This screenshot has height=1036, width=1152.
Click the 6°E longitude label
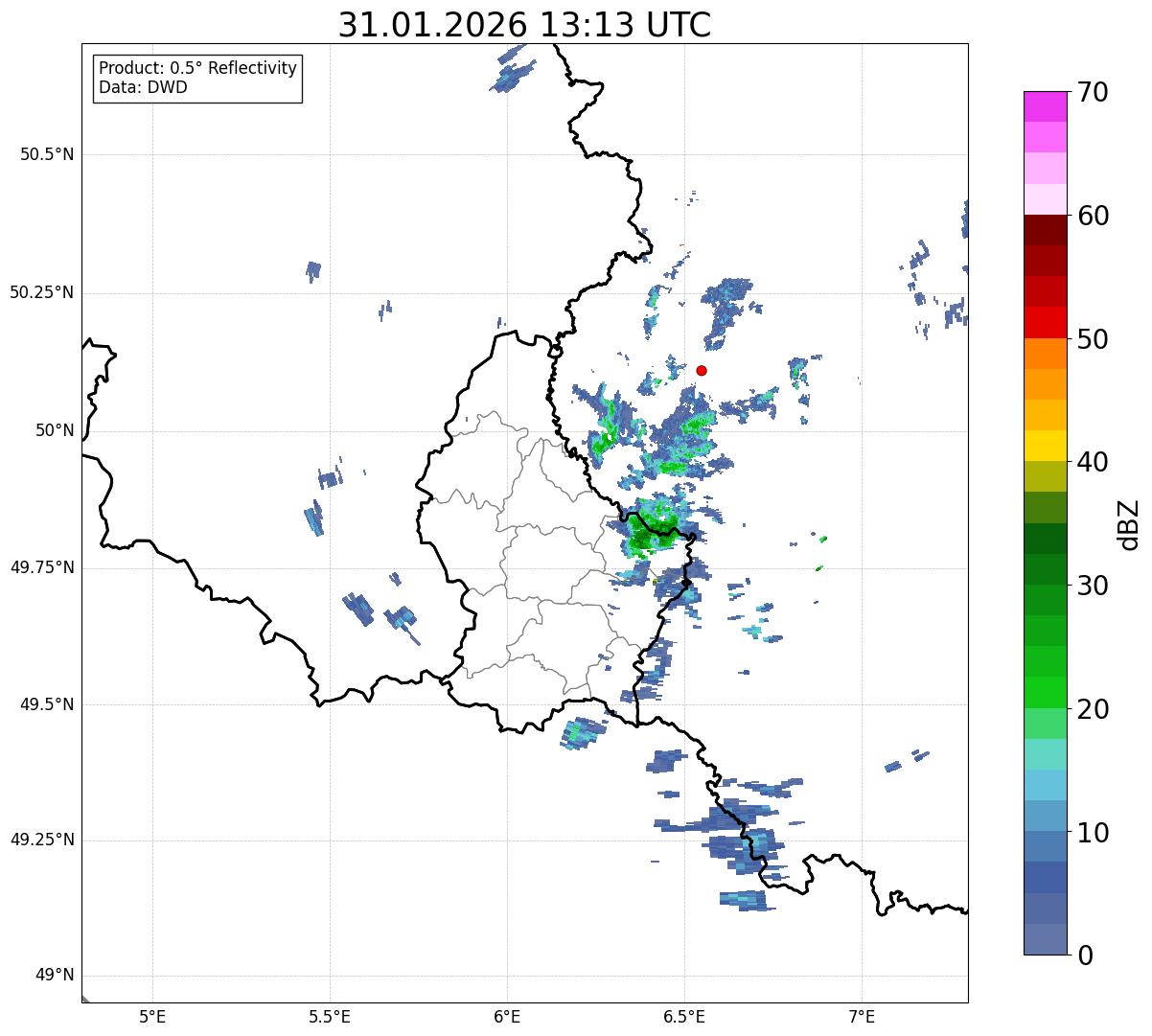click(x=507, y=1019)
